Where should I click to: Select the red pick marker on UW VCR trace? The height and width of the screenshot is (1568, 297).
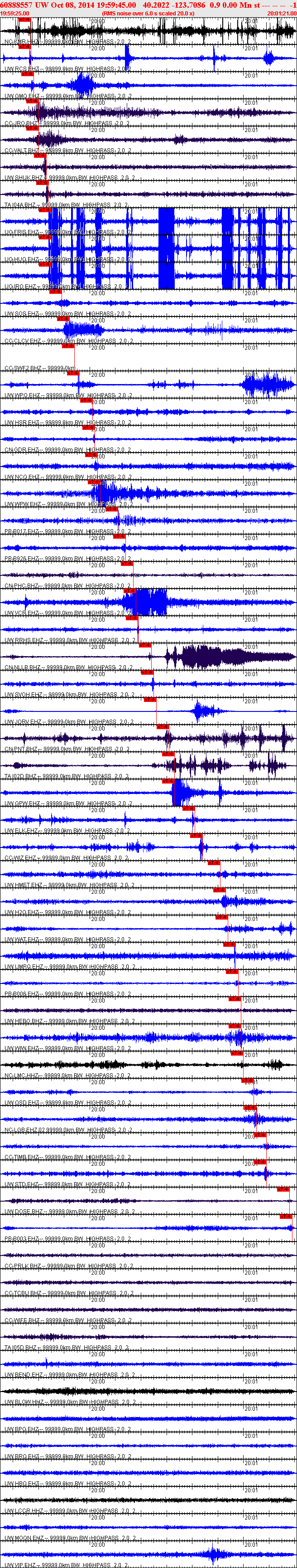(x=129, y=590)
